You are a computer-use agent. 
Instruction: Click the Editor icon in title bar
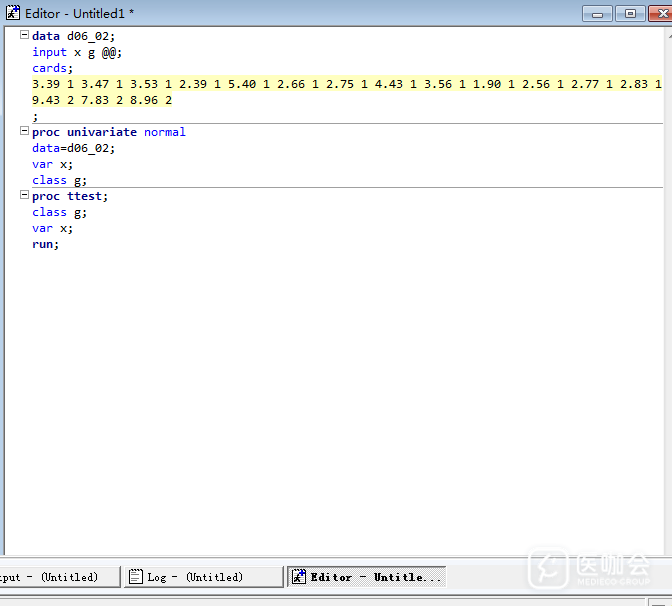coord(13,13)
